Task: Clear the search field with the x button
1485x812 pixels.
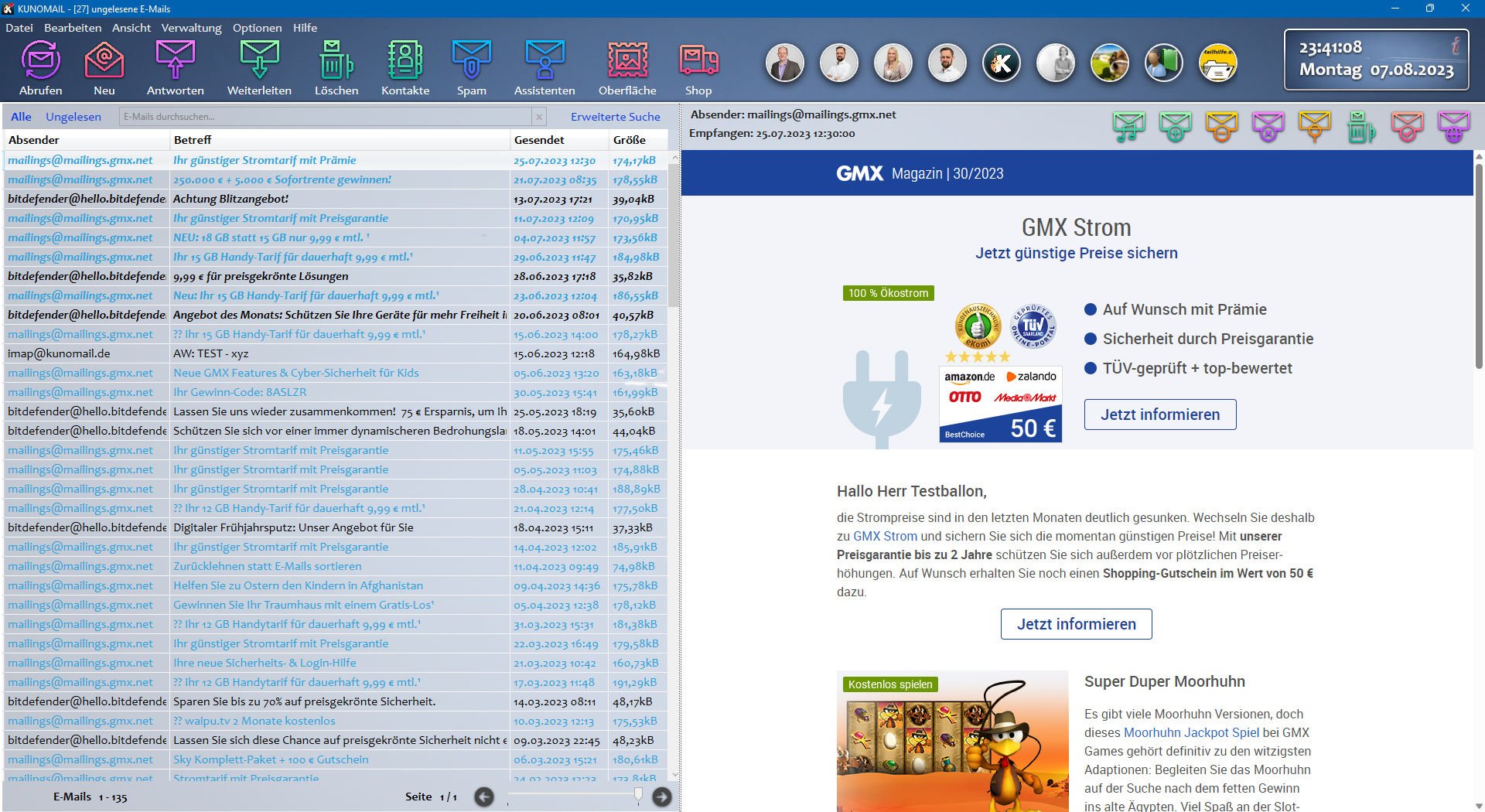Action: tap(539, 117)
